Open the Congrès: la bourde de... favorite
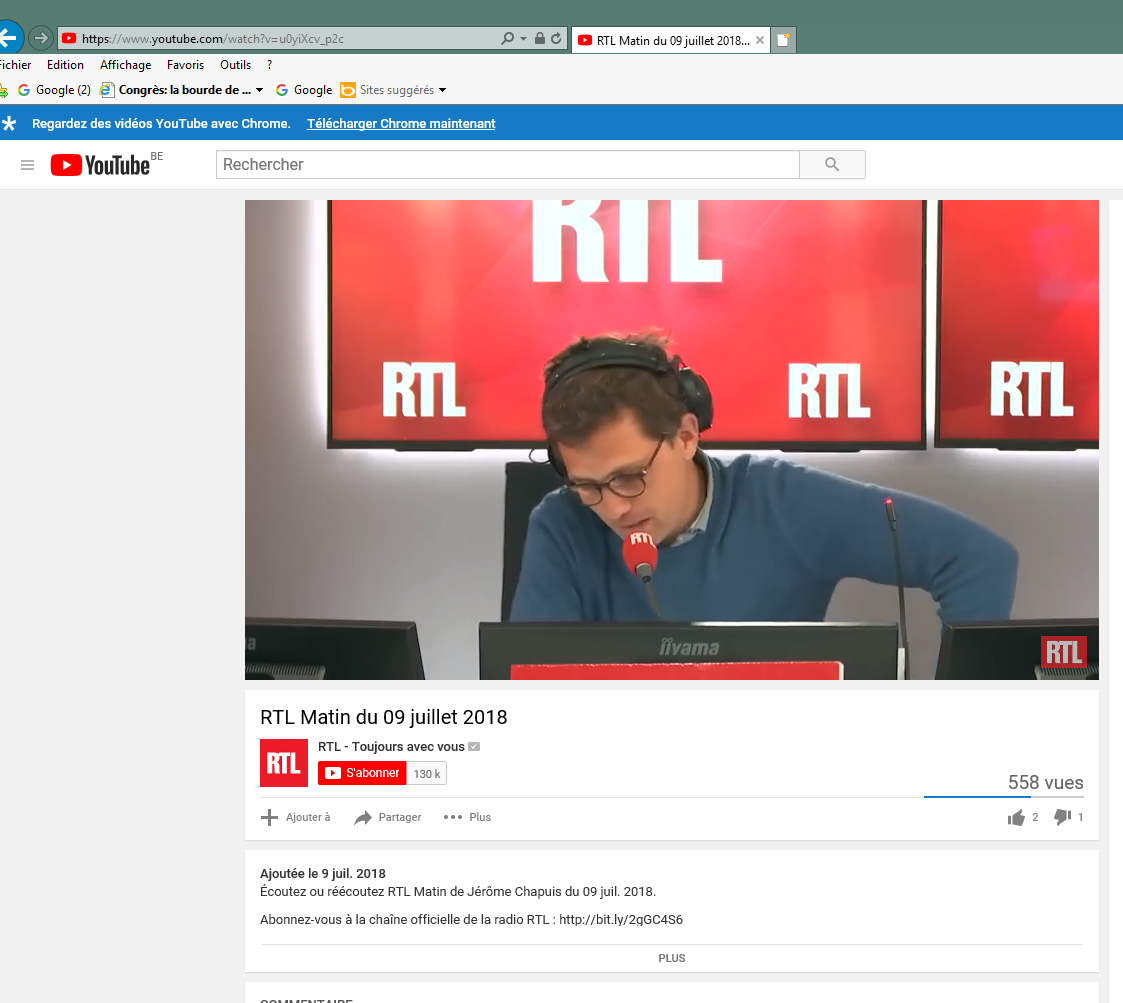The height and width of the screenshot is (1003, 1123). pos(177,90)
